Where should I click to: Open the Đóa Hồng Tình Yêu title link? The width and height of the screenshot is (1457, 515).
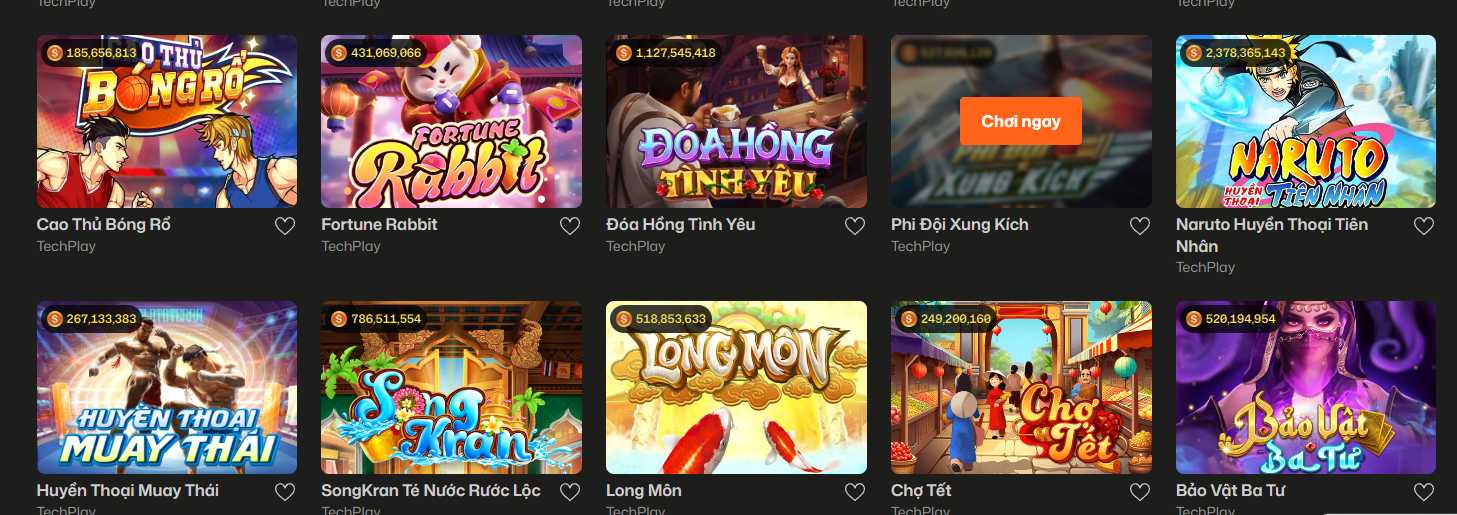681,224
